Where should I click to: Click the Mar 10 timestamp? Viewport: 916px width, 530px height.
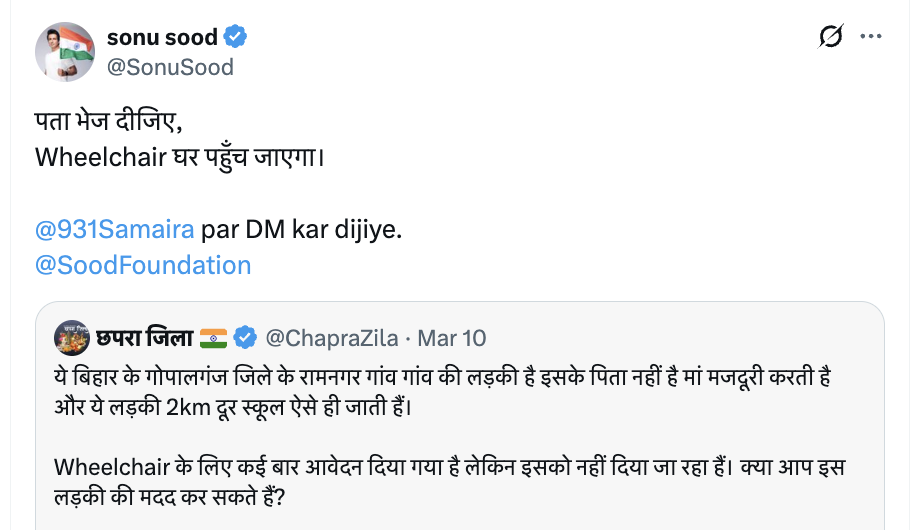point(451,338)
